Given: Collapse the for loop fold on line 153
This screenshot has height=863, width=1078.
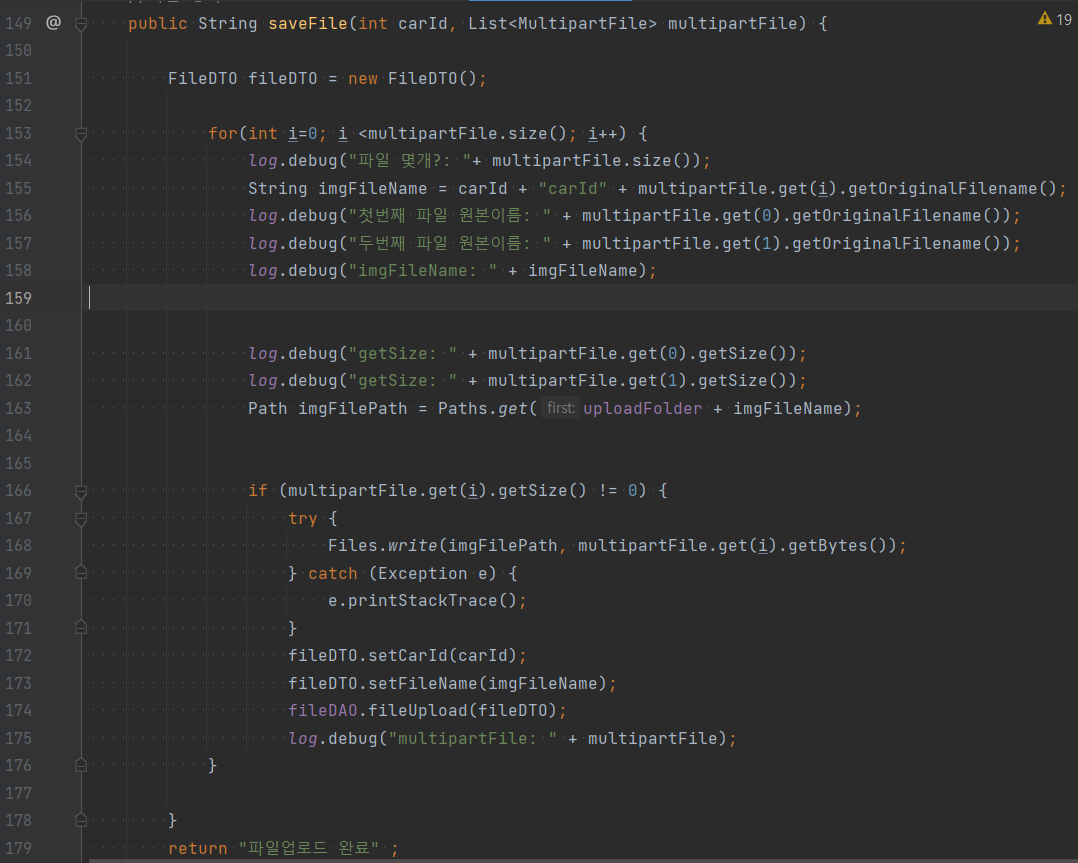Looking at the screenshot, I should click(81, 134).
